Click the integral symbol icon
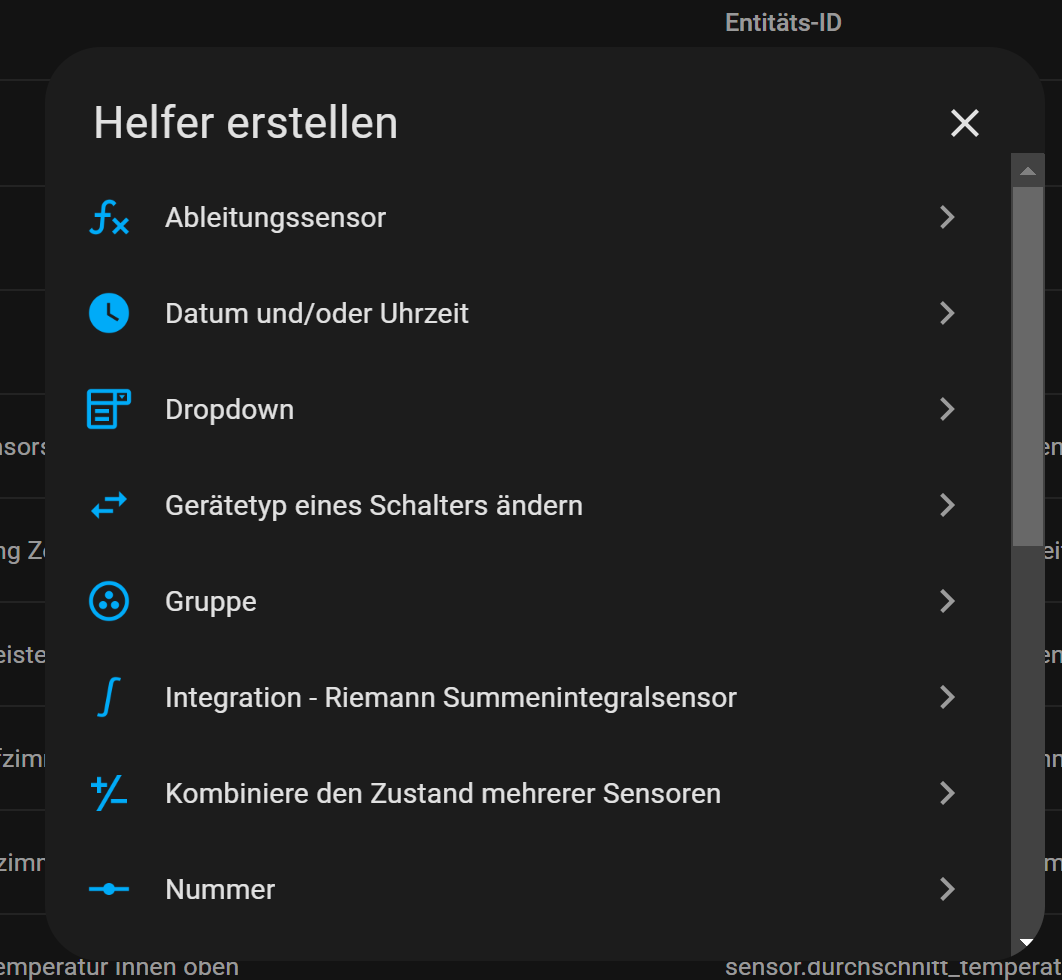1062x980 pixels. [109, 698]
